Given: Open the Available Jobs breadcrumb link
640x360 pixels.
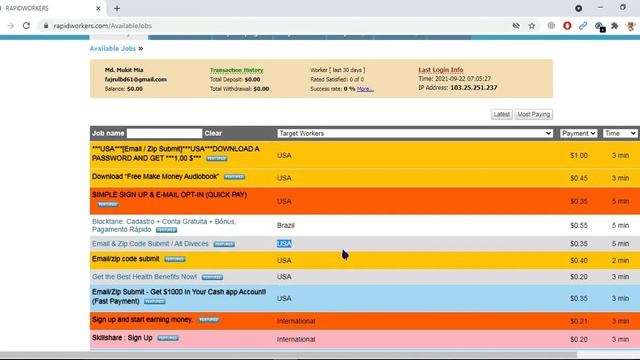Looking at the screenshot, I should click(x=113, y=48).
